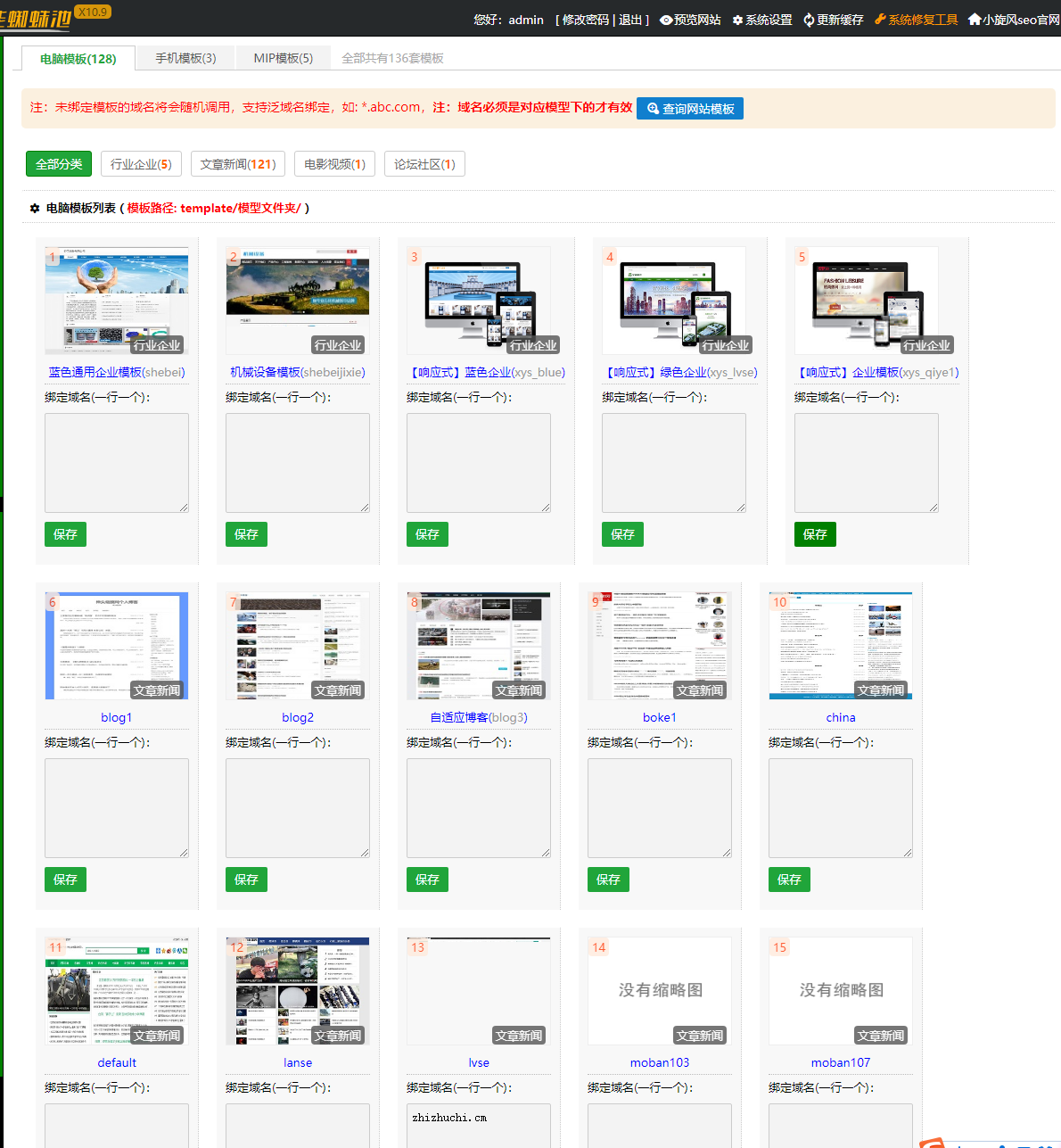Focus the domain textarea under blog1

point(117,807)
